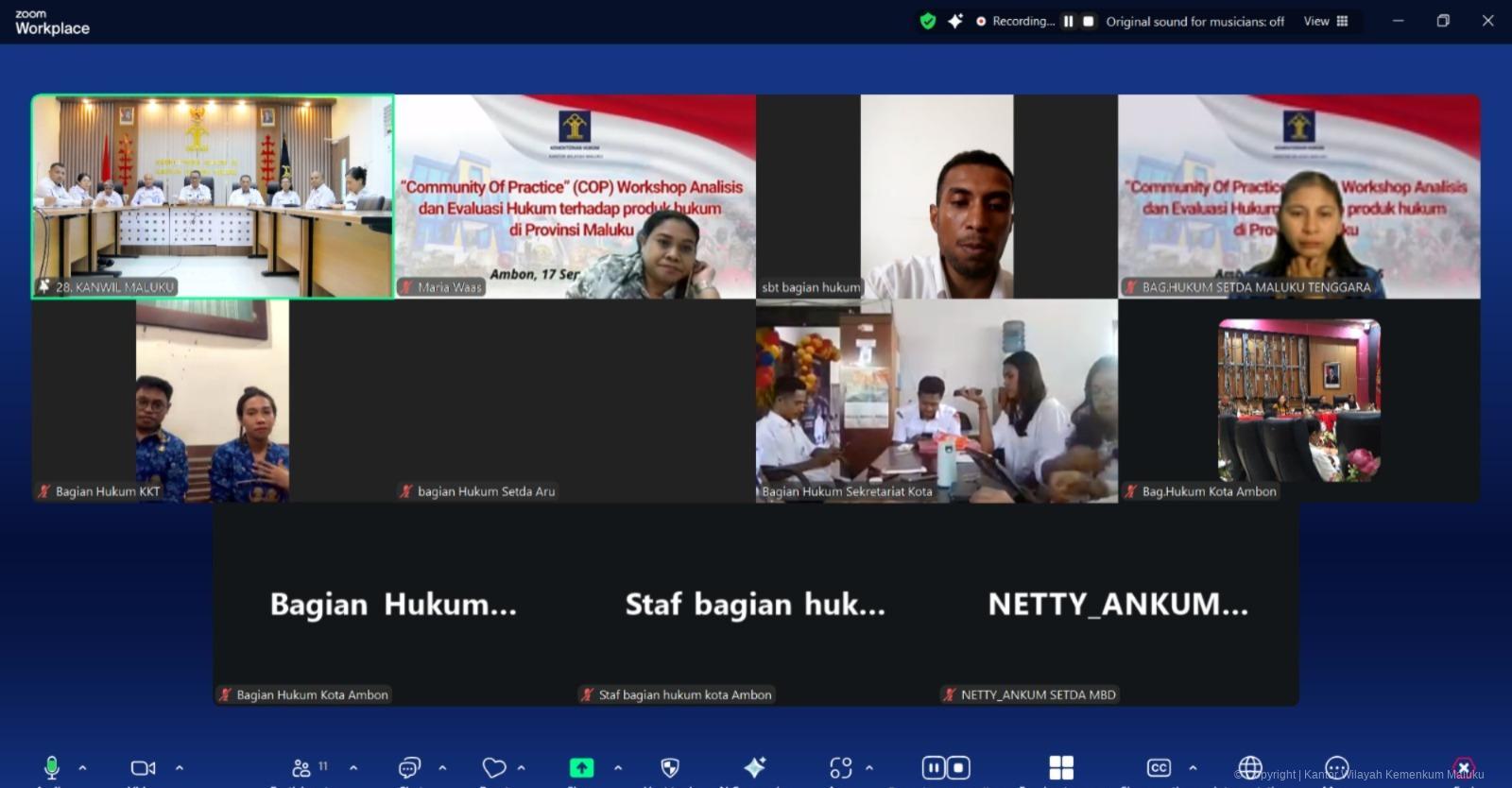The image size is (1512, 788).
Task: Toggle the video camera on or off
Action: pos(143,768)
